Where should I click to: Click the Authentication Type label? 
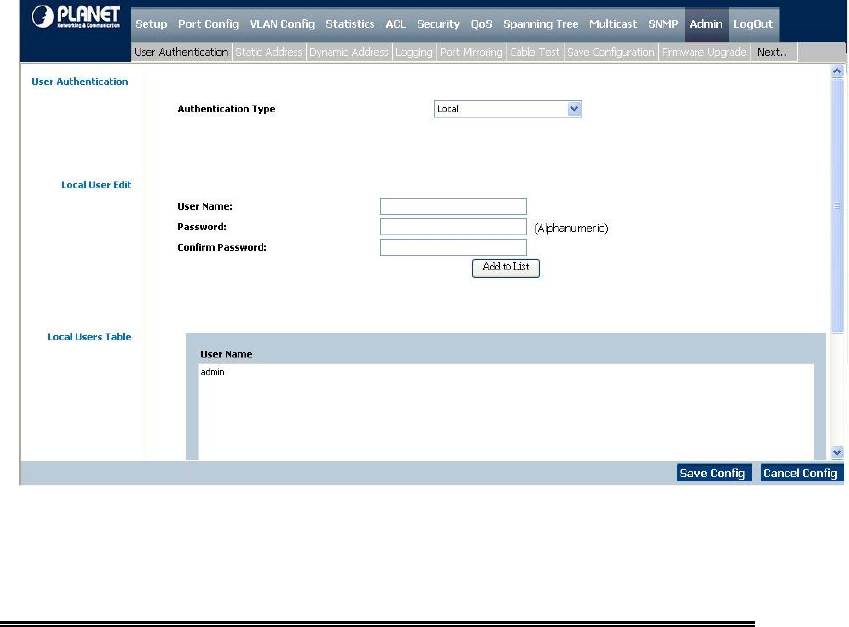click(226, 109)
